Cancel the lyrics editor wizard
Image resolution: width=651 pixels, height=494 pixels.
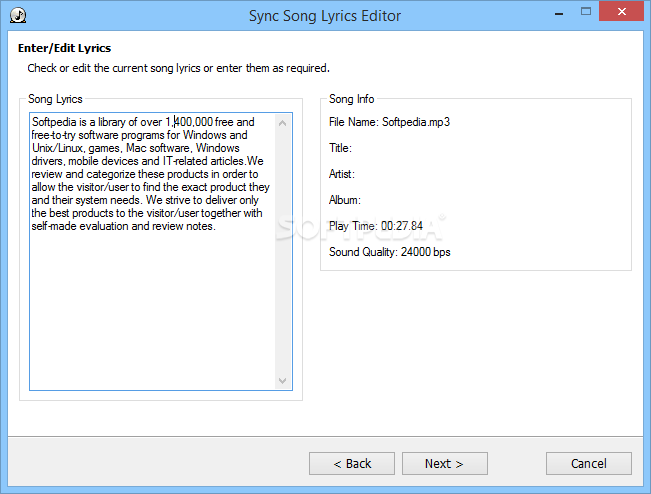(589, 463)
